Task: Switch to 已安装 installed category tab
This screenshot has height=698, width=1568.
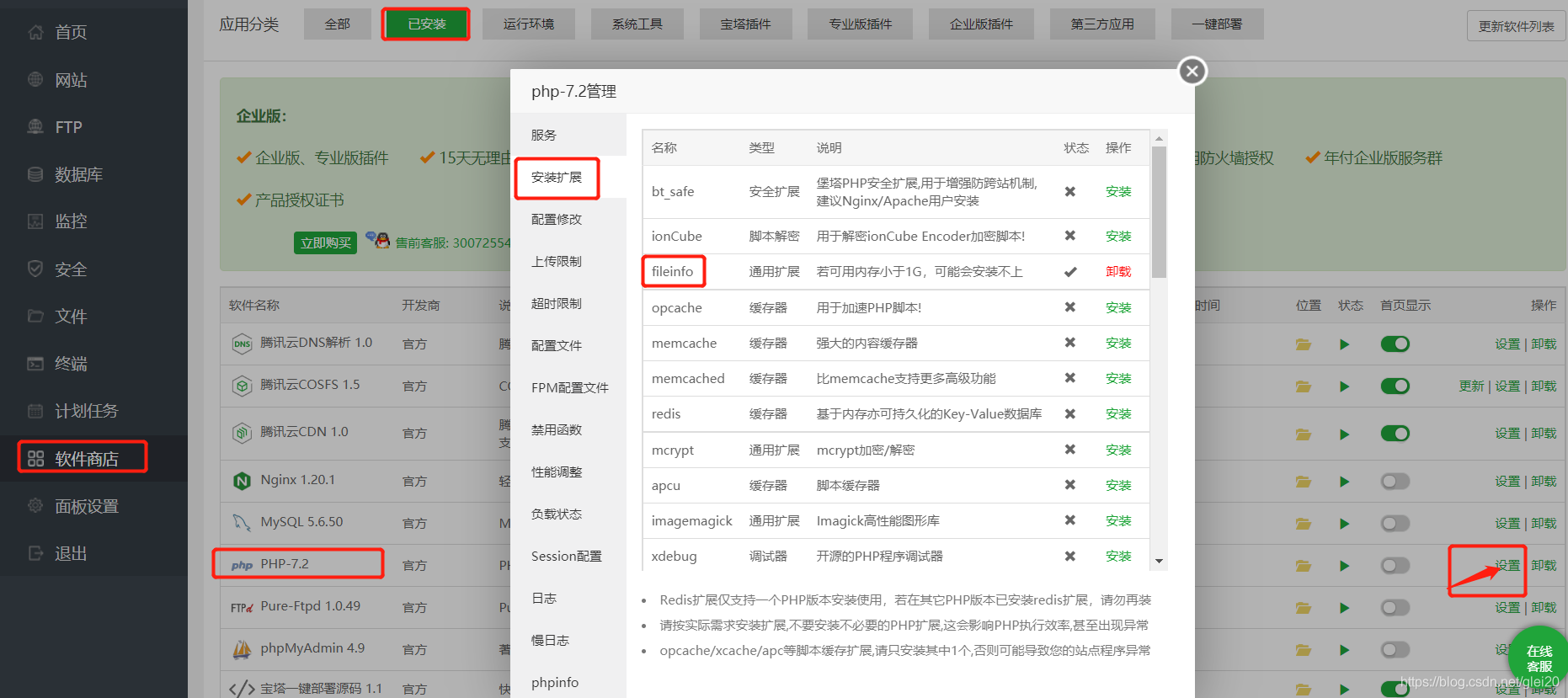Action: pyautogui.click(x=426, y=24)
